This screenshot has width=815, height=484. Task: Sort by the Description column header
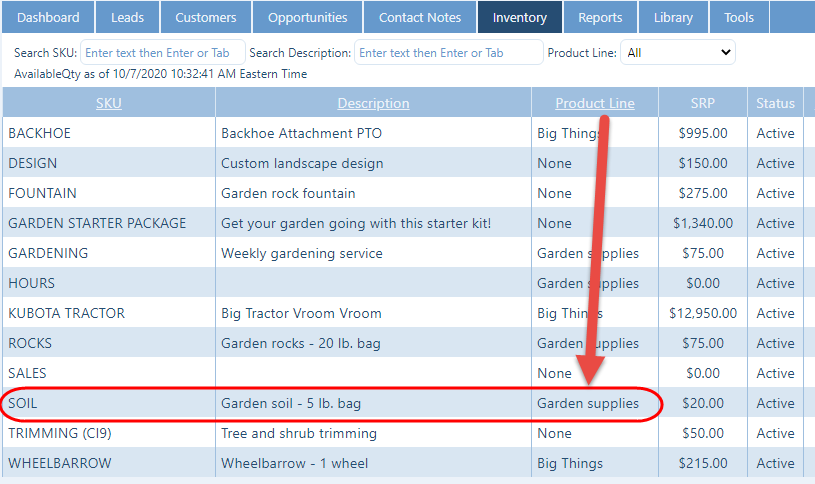(x=373, y=103)
